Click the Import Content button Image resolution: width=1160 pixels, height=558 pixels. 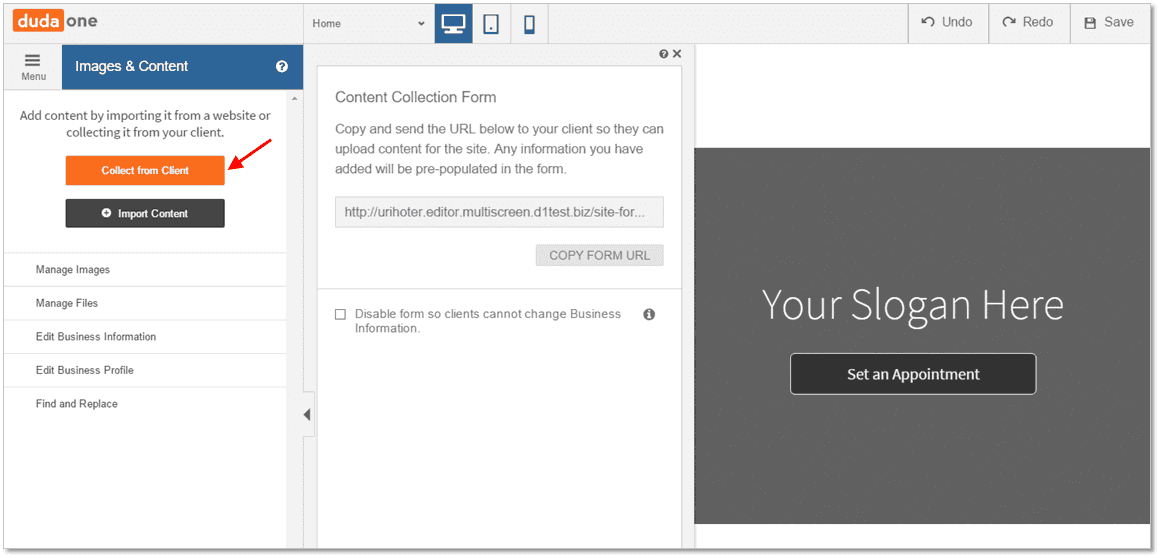(x=145, y=213)
